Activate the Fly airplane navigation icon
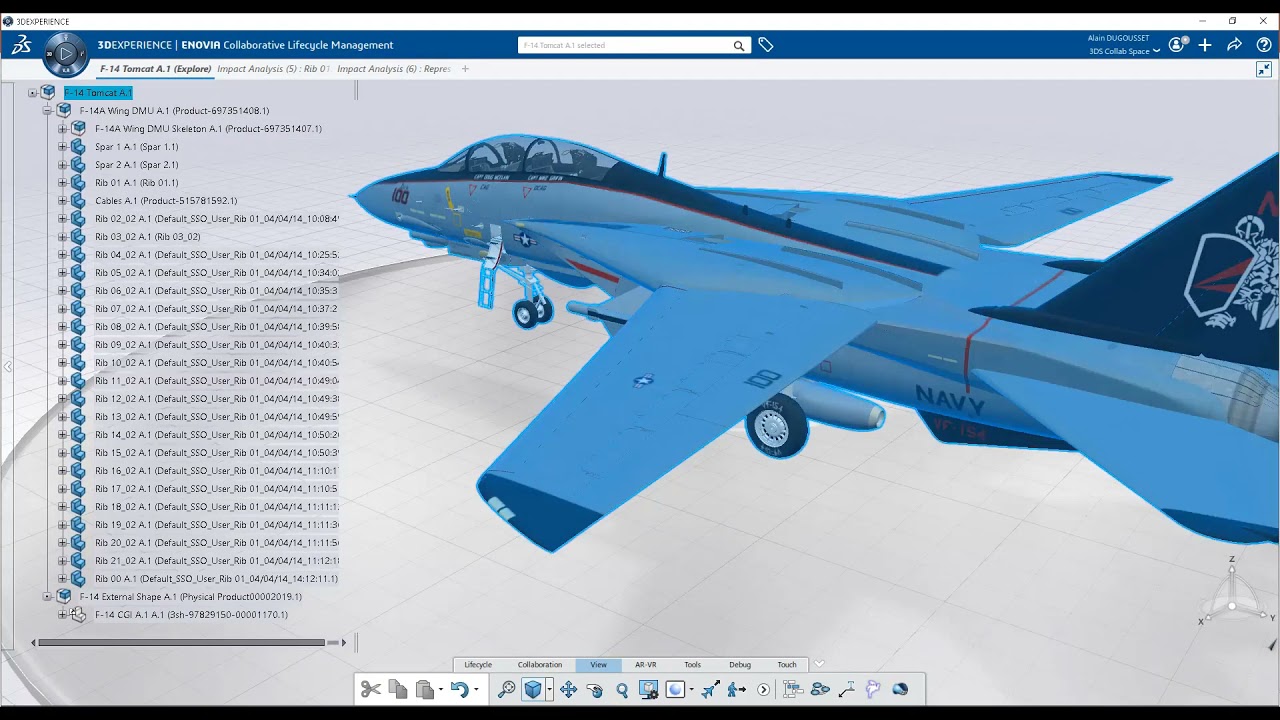This screenshot has width=1280, height=720. click(x=710, y=689)
